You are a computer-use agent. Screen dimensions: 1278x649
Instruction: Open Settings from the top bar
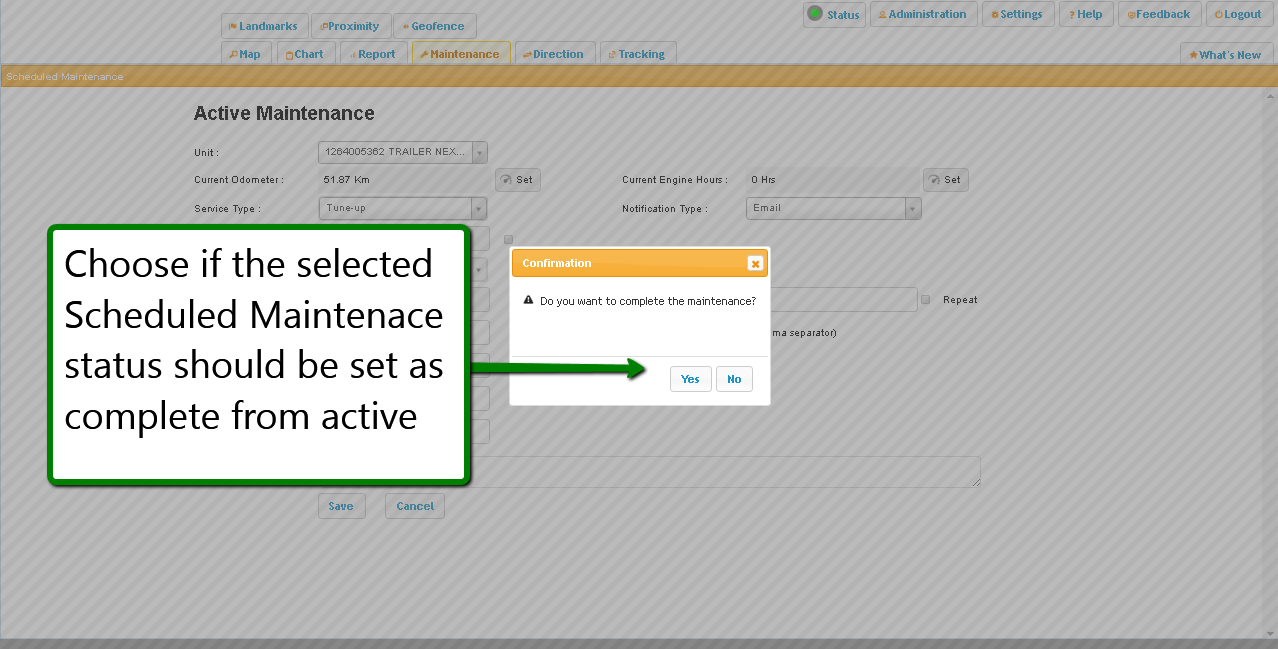click(x=1017, y=14)
